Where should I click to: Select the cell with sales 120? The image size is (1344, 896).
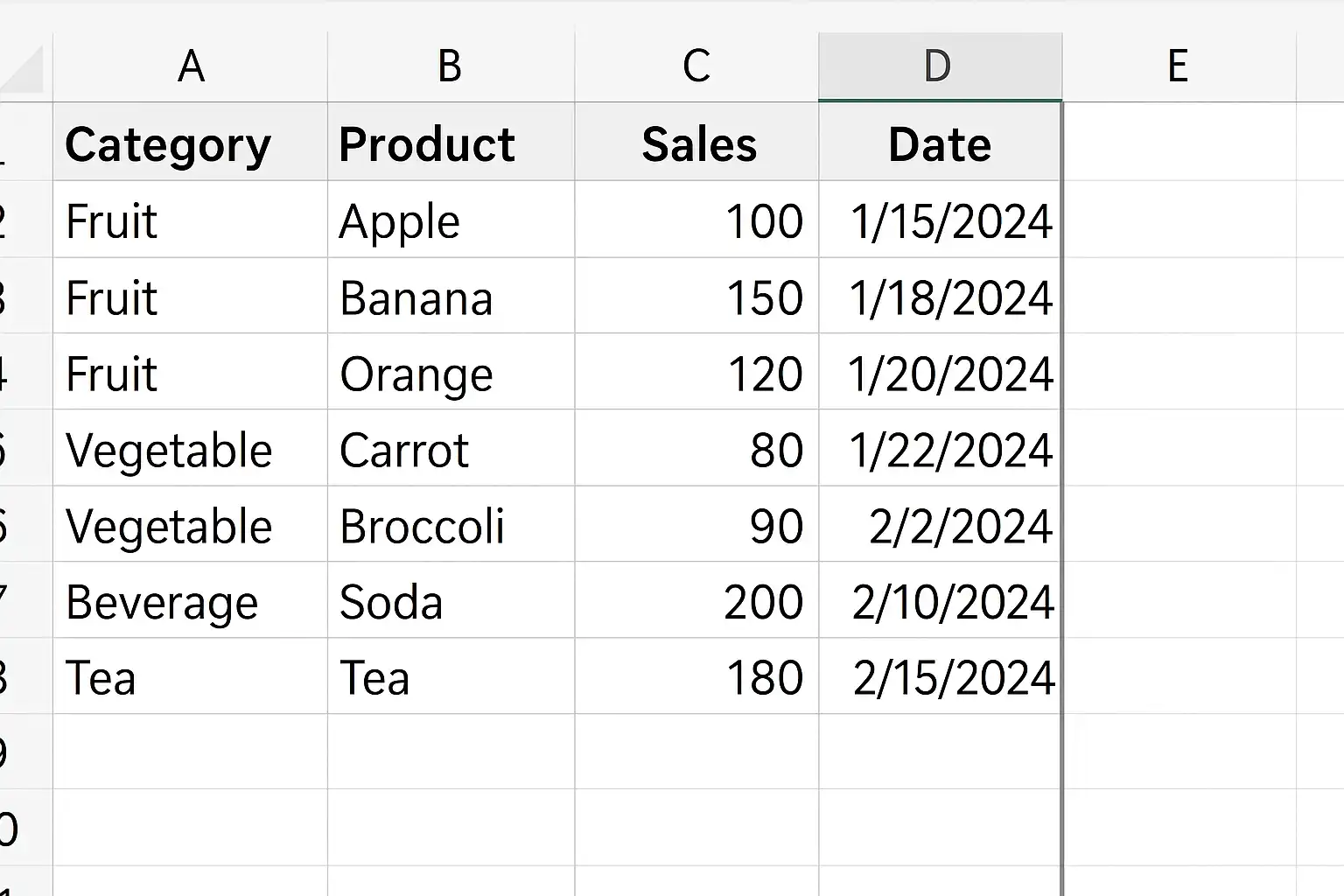[x=696, y=372]
